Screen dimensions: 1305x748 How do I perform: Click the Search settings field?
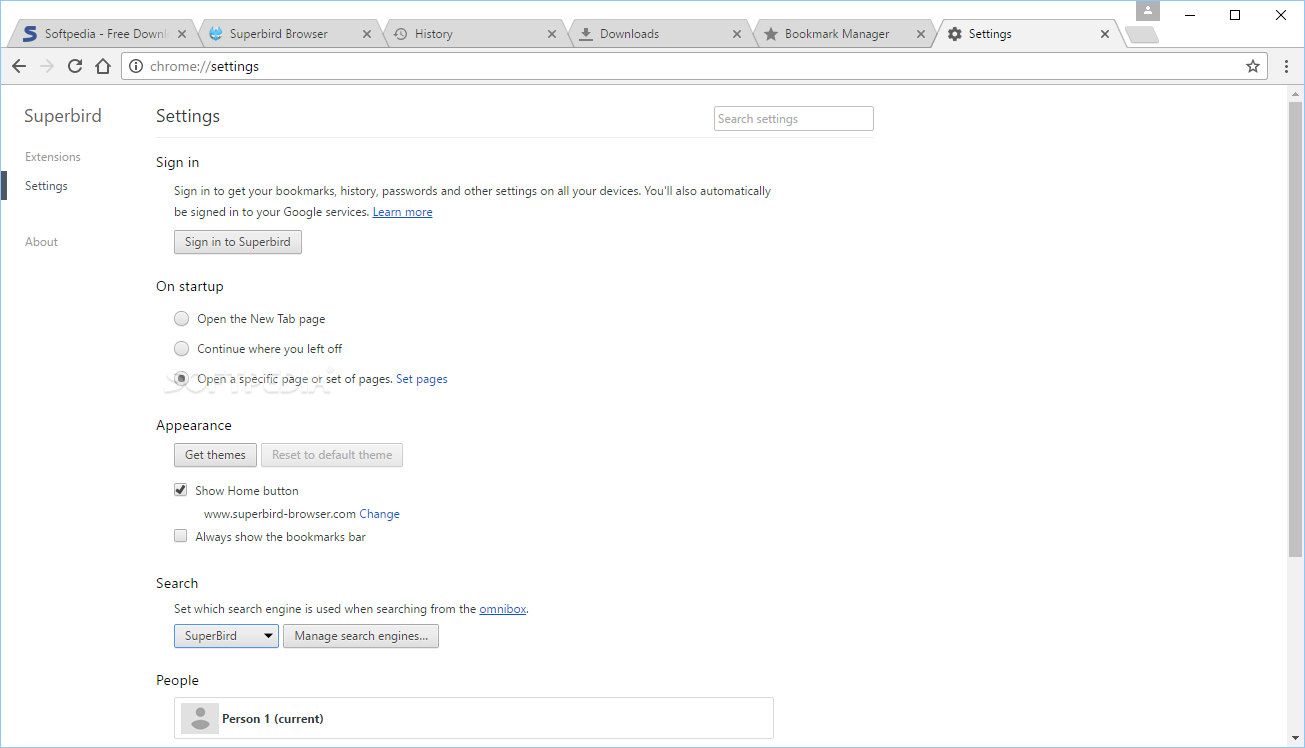click(794, 119)
